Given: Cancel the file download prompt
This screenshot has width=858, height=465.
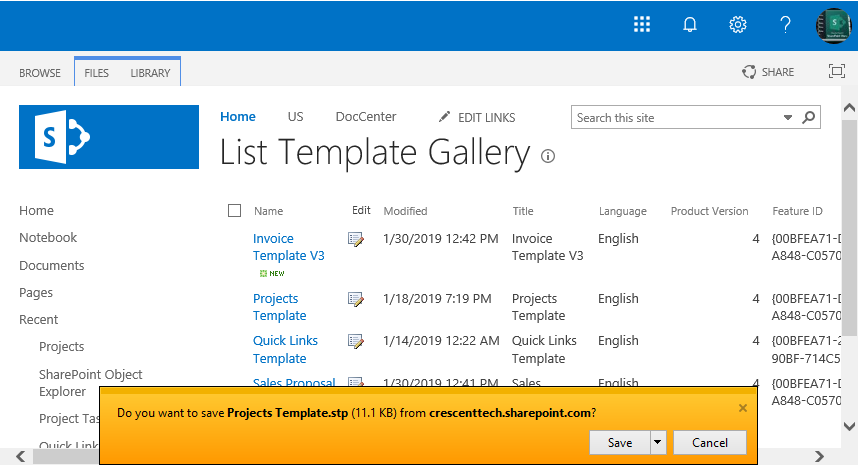Looking at the screenshot, I should [x=710, y=442].
